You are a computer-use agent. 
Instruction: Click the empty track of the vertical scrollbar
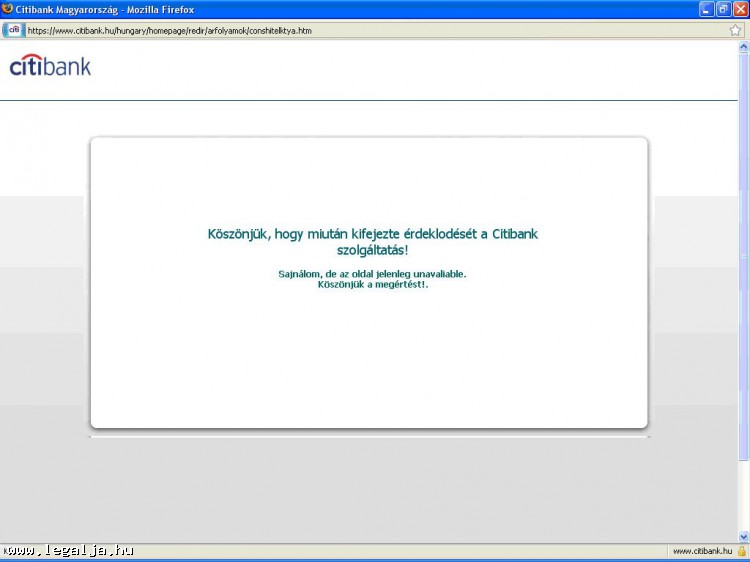click(x=743, y=495)
